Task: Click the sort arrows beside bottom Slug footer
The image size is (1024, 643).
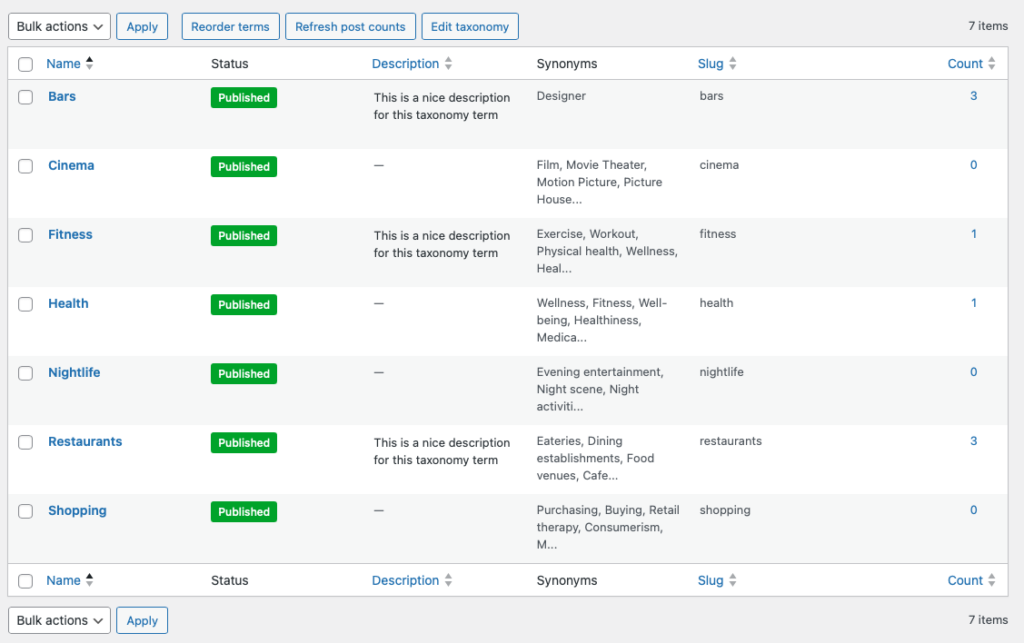Action: pyautogui.click(x=732, y=581)
